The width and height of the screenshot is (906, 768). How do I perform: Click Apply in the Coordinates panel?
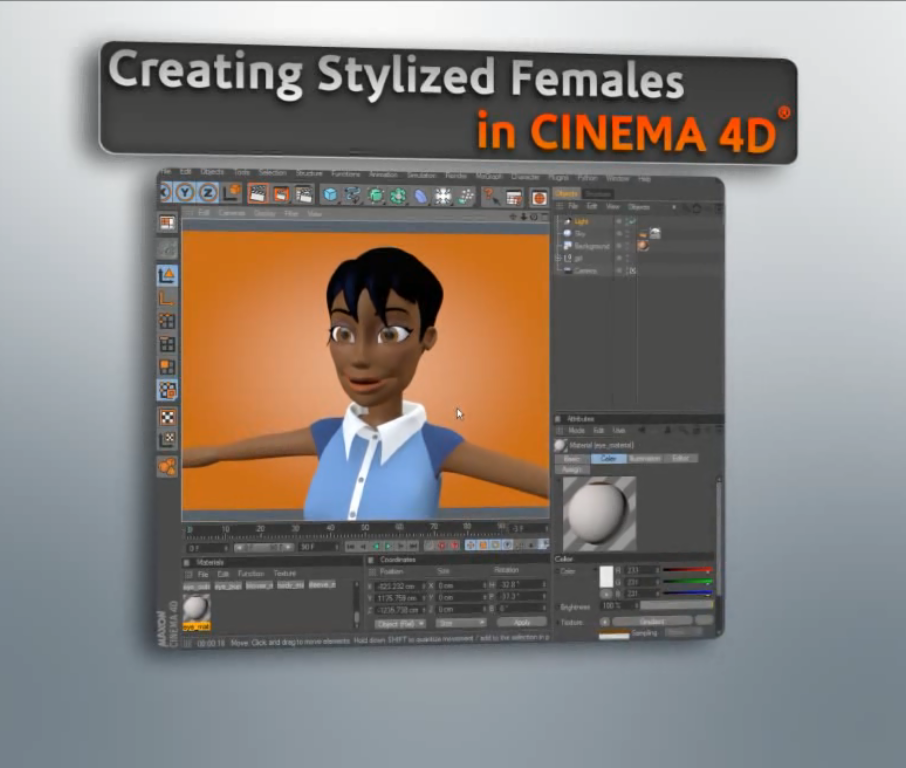(x=522, y=622)
